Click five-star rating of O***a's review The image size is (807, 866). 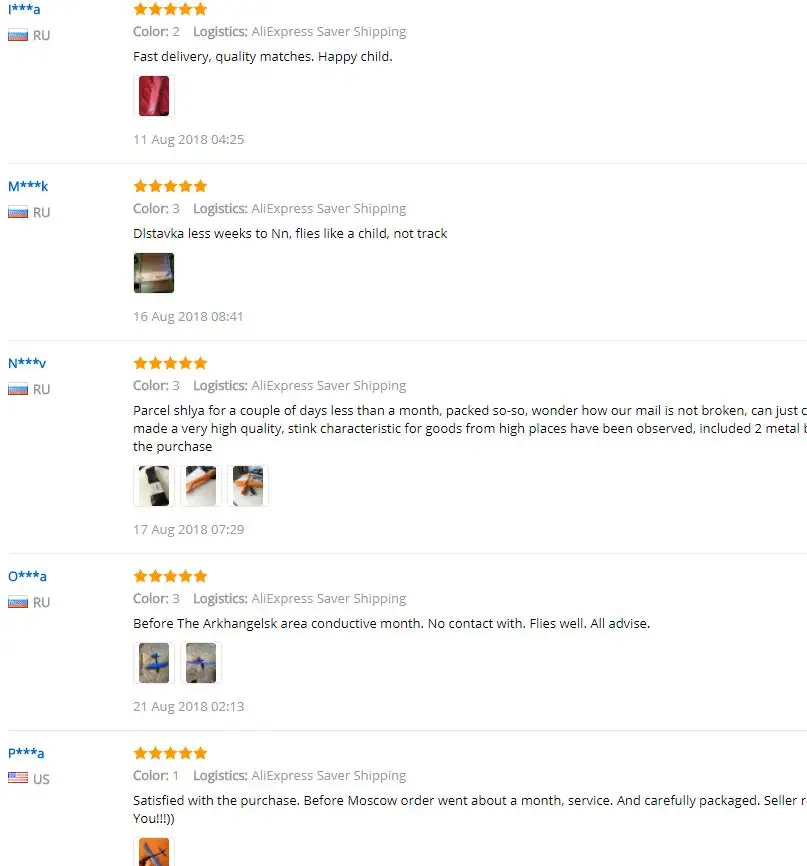[x=170, y=576]
